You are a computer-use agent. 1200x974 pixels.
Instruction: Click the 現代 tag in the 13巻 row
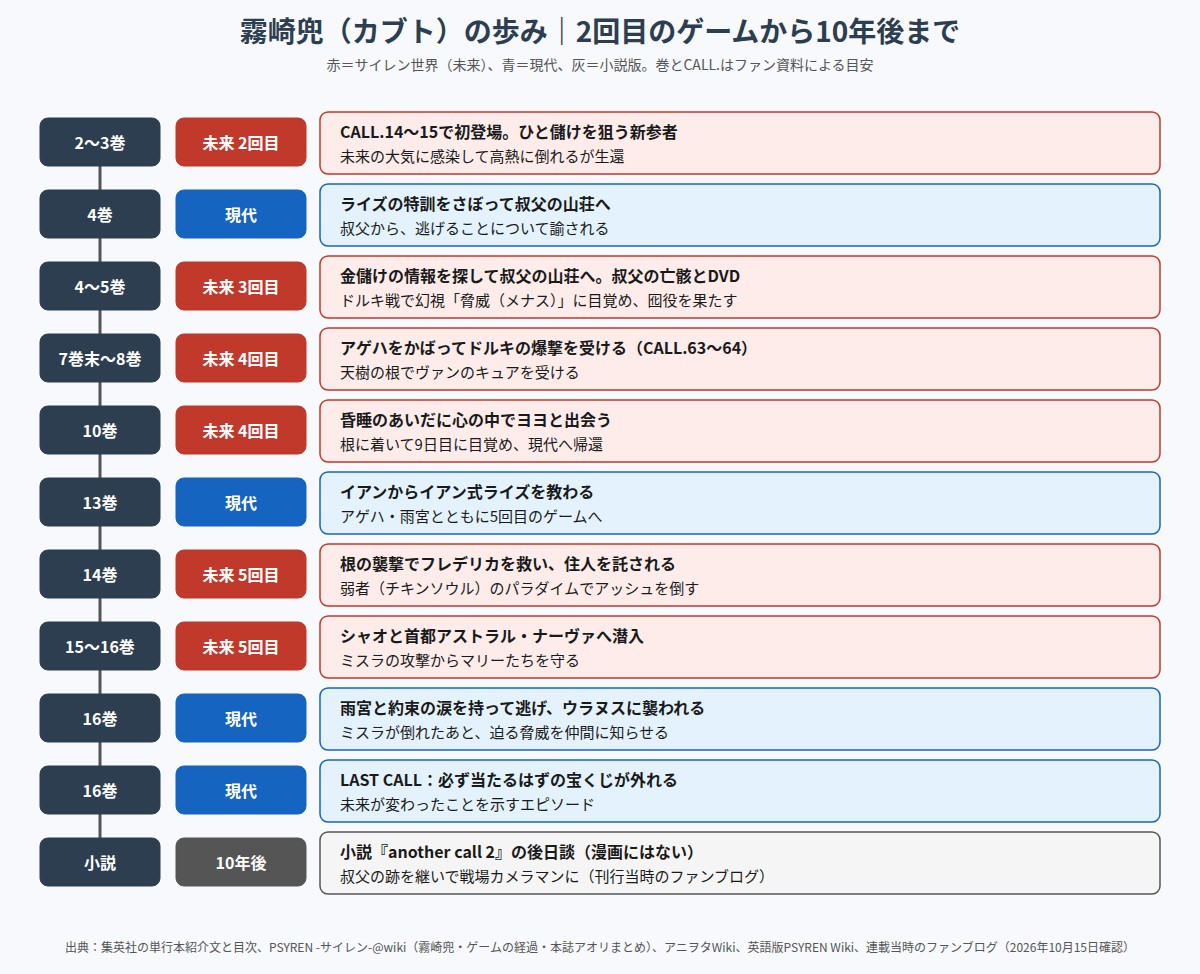[241, 502]
